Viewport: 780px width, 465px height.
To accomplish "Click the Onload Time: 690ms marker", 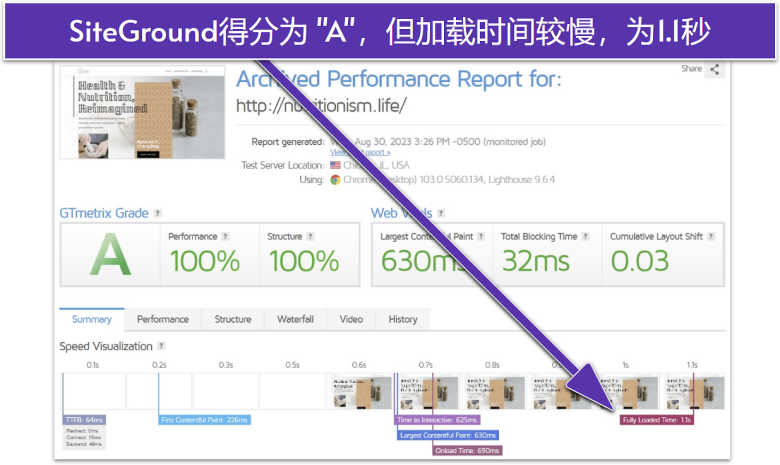I will click(x=467, y=451).
